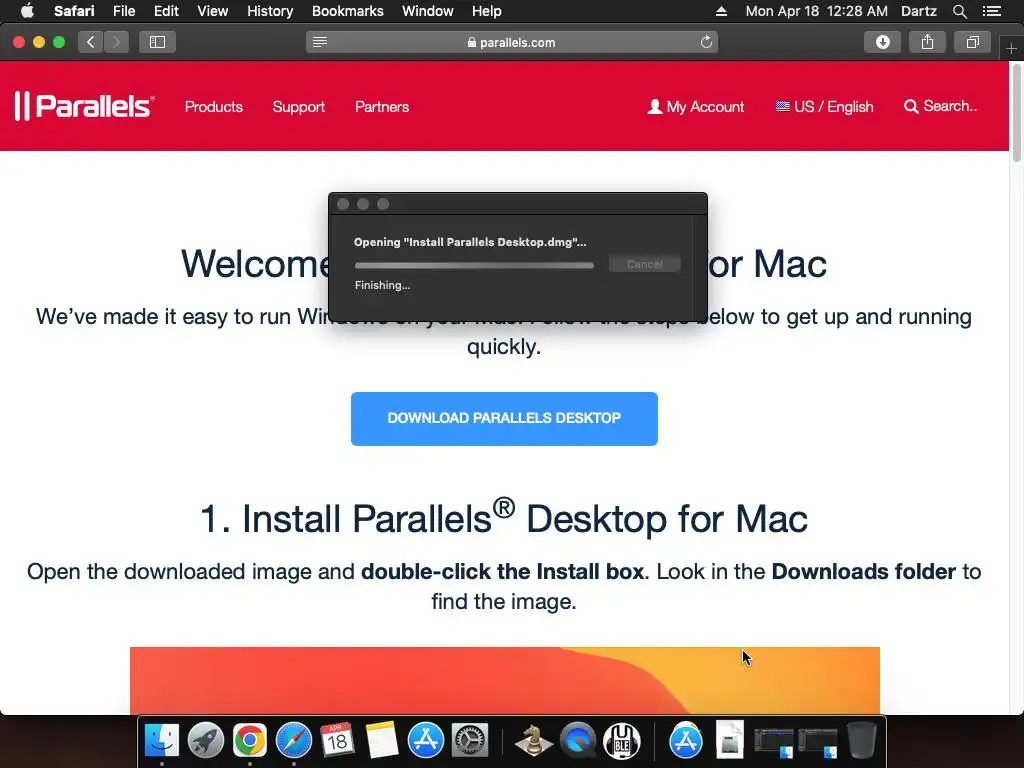Open the Safari application menu
The image size is (1024, 768).
74,11
